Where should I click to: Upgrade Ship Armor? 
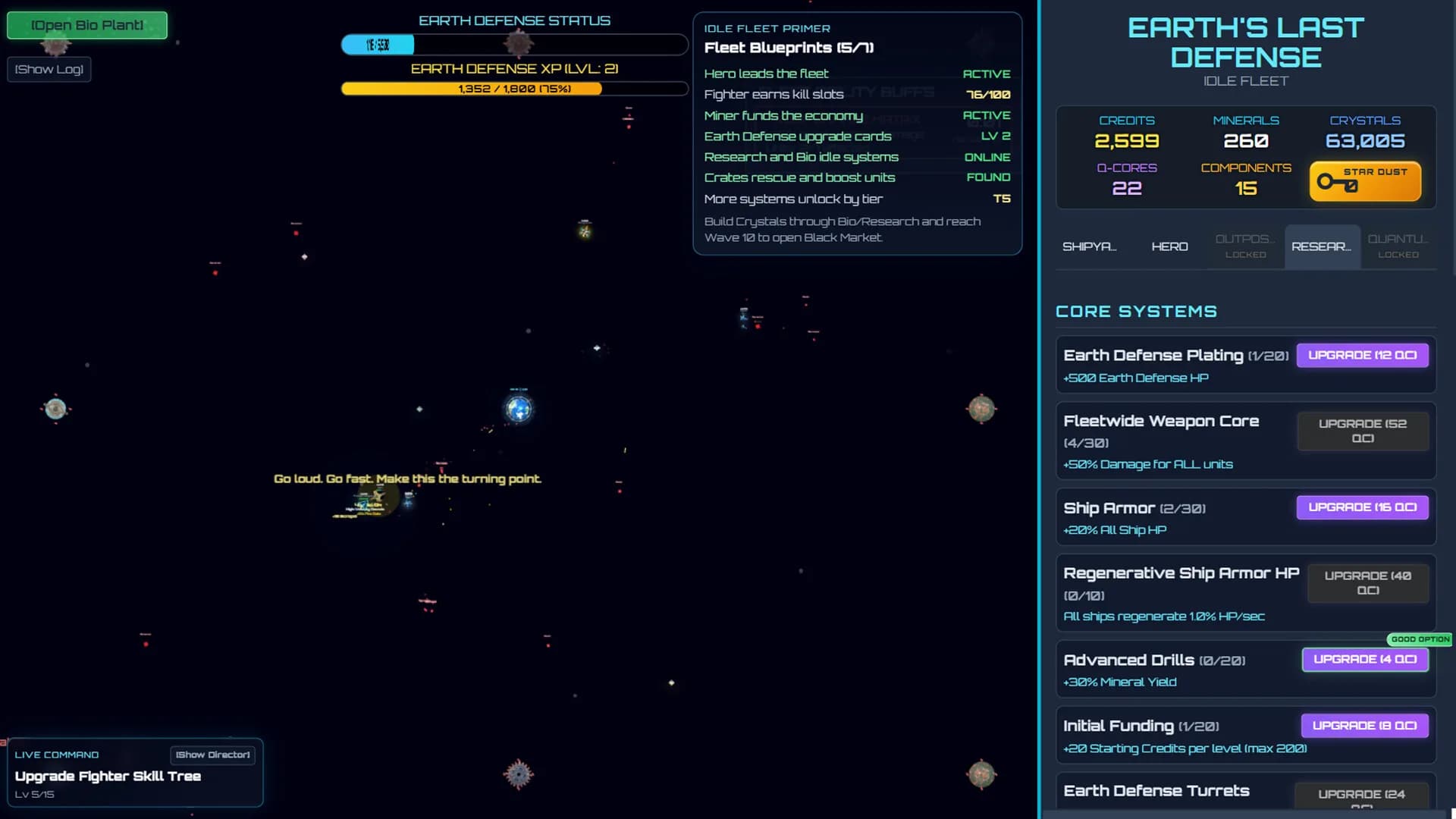click(1362, 507)
